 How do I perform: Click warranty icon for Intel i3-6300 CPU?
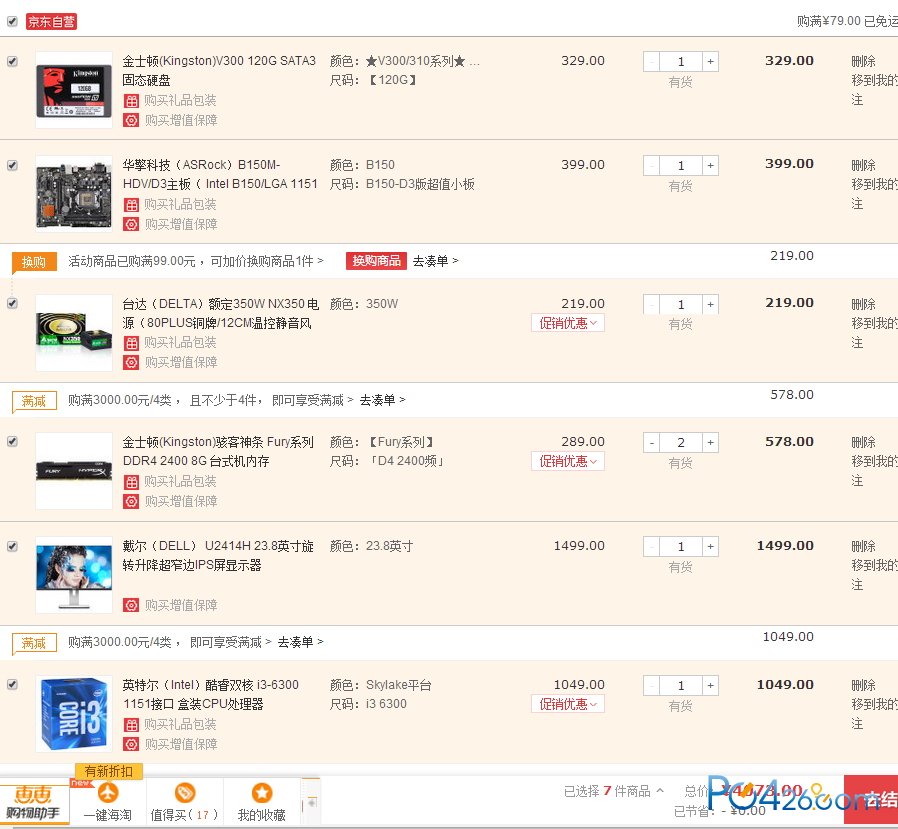coord(132,744)
